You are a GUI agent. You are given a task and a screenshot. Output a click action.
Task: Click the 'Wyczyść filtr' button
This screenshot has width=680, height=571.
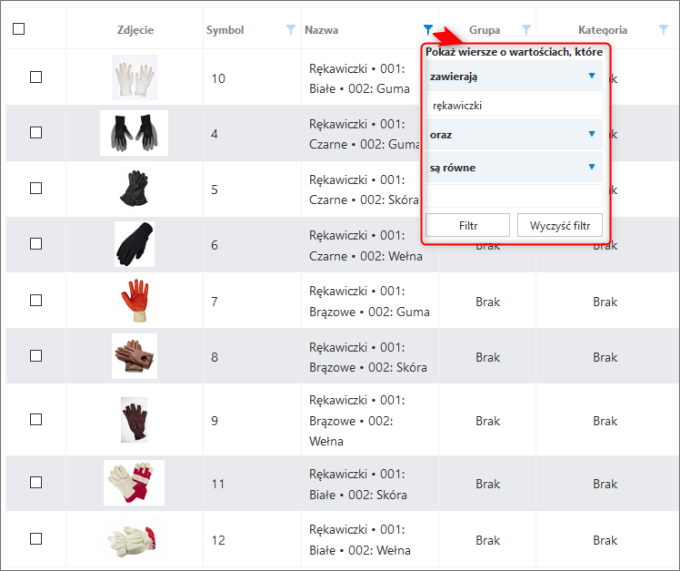560,225
